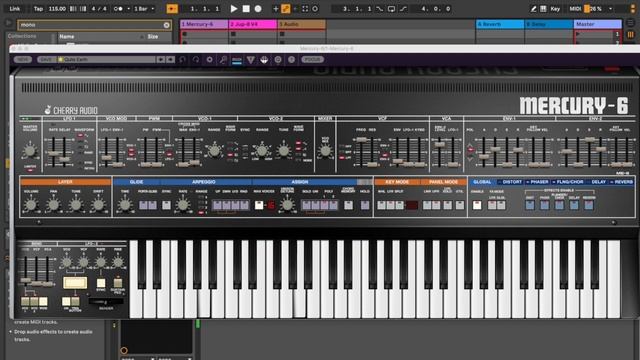Screen dimensions: 640x360
Task: Click the NEW preset button
Action: 22,60
